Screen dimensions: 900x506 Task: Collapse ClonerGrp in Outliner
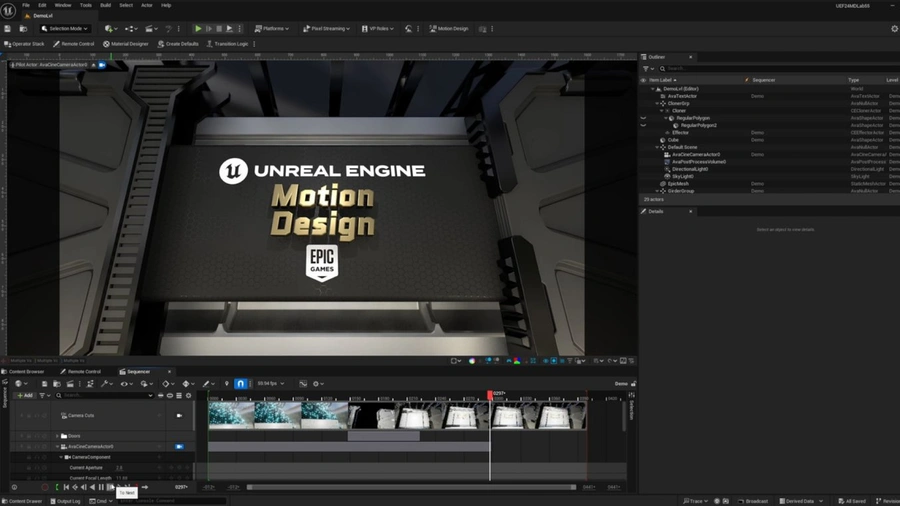pyautogui.click(x=657, y=103)
